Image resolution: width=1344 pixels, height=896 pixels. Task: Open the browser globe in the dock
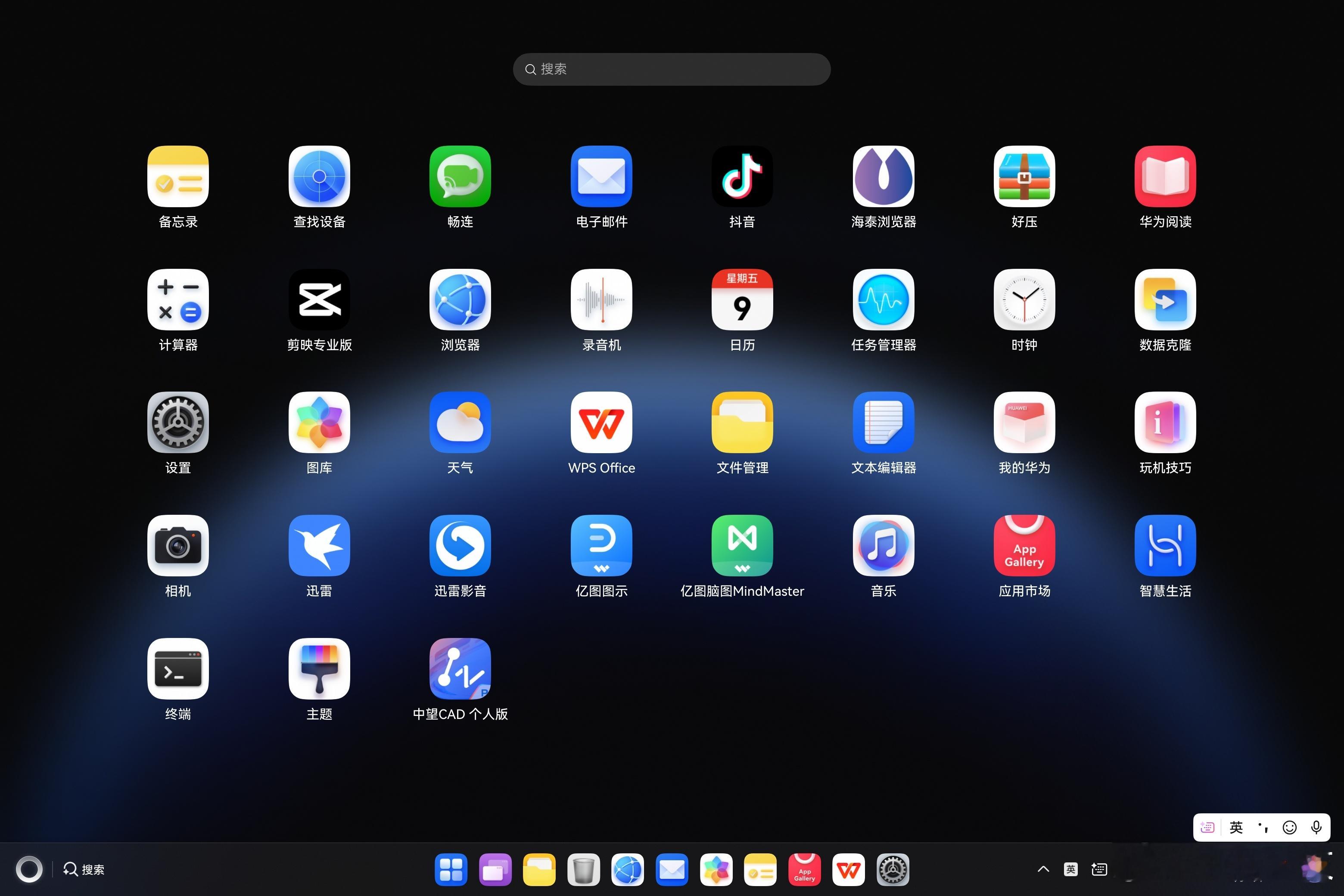[x=628, y=870]
